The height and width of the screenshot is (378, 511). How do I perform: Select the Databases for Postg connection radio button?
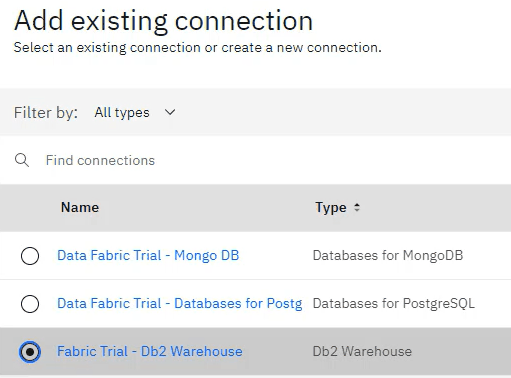click(30, 304)
